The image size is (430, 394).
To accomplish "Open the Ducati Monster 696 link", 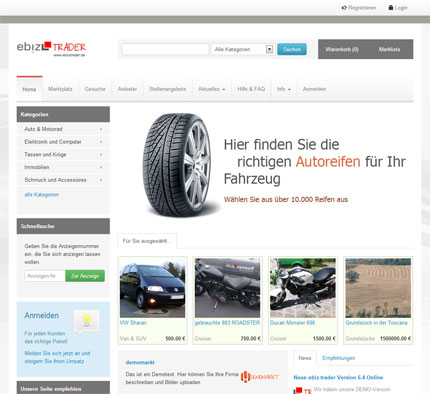I will click(292, 323).
